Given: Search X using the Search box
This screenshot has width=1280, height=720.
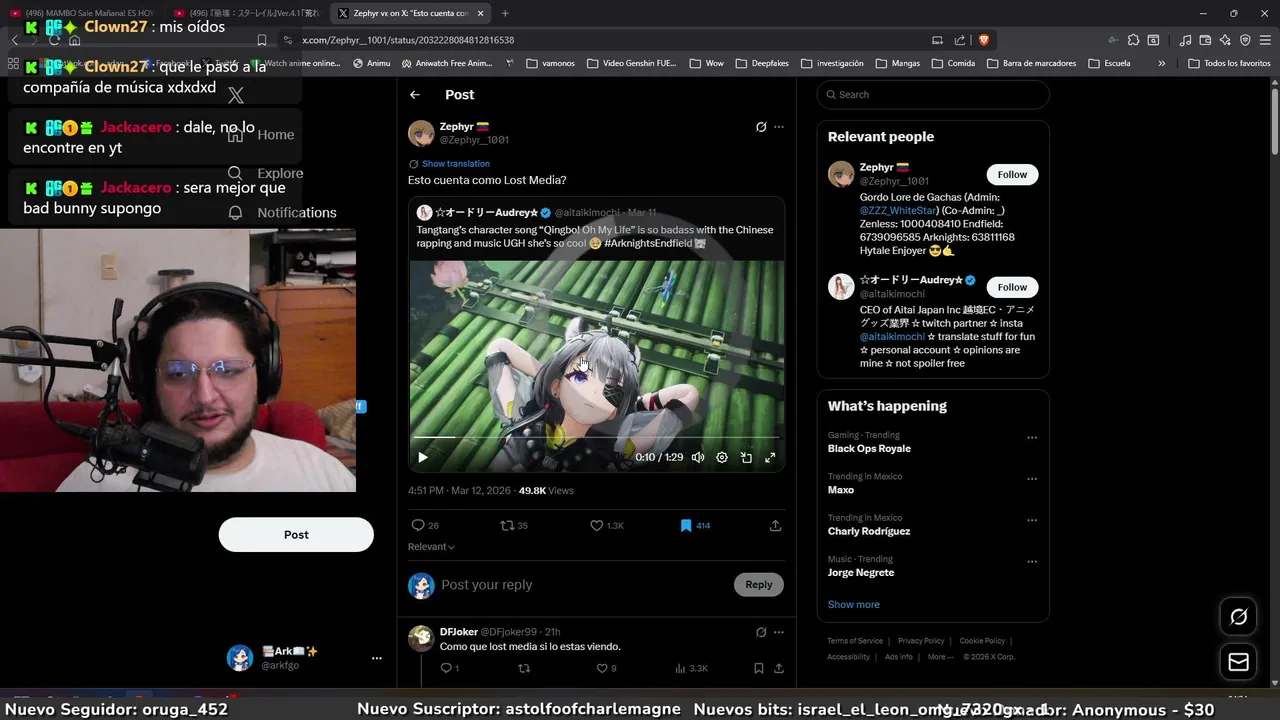Looking at the screenshot, I should [933, 95].
